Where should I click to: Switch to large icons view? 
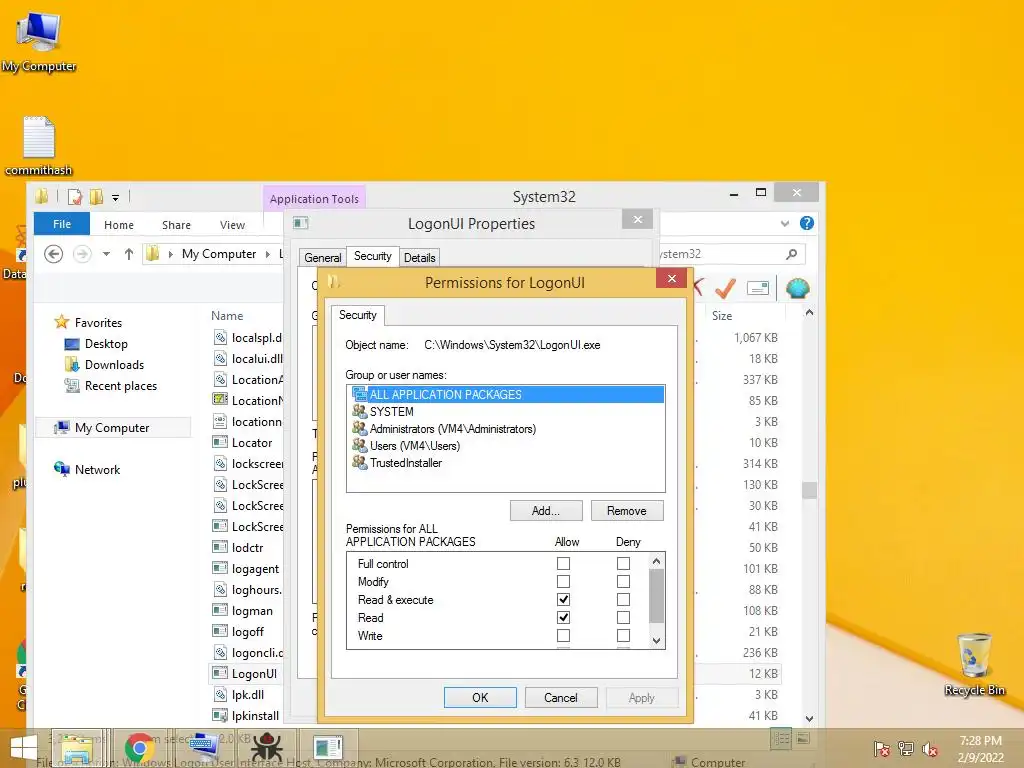pyautogui.click(x=803, y=739)
